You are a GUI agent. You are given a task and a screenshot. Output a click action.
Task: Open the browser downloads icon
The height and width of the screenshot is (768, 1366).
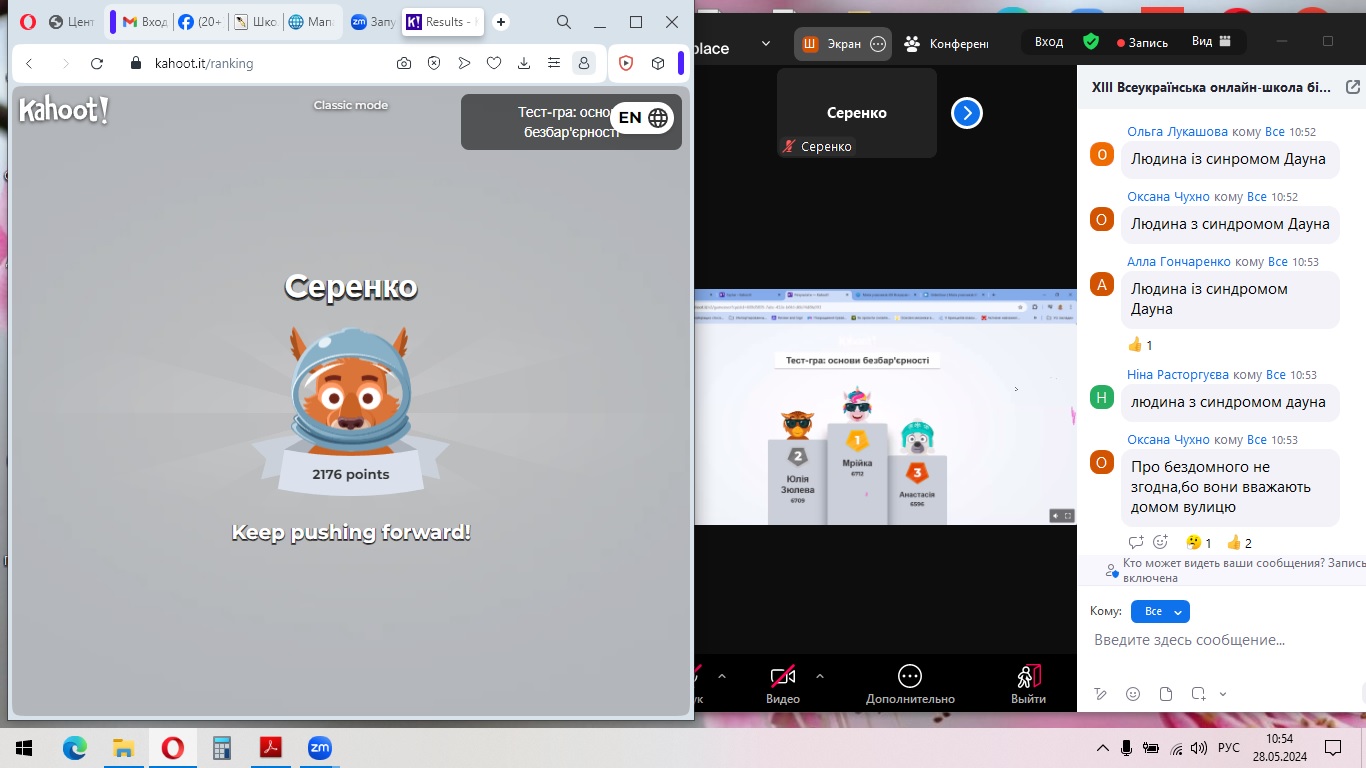coord(524,63)
